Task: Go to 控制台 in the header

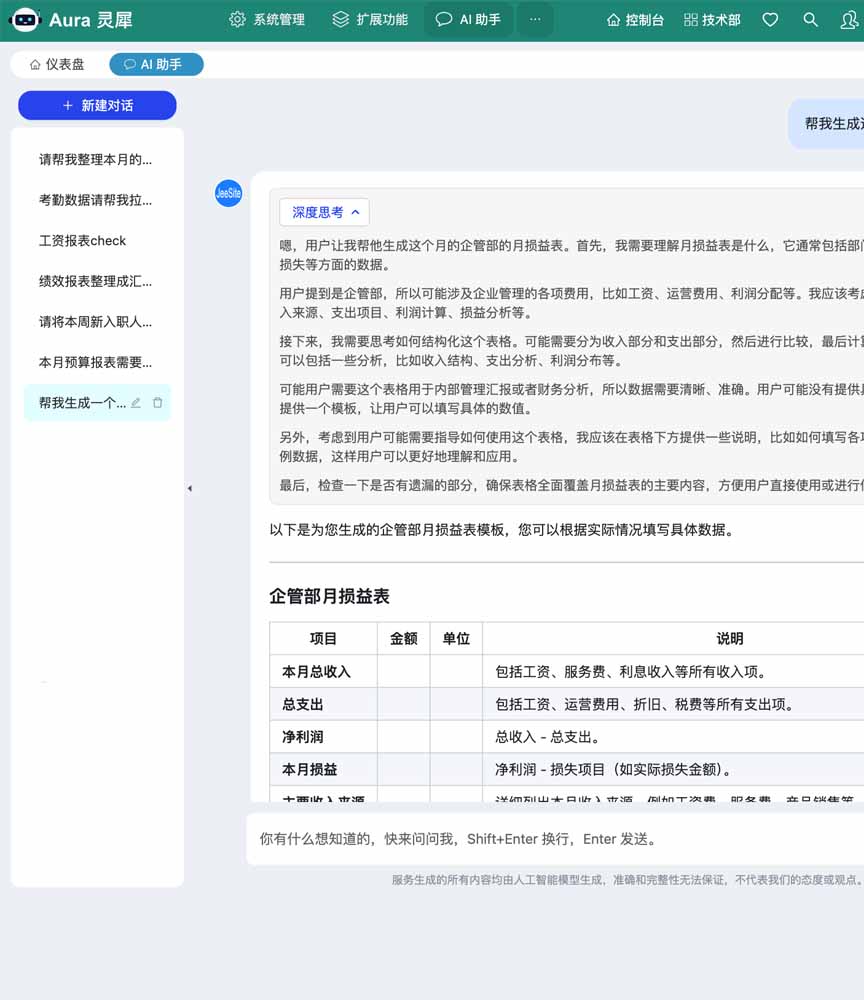Action: [635, 20]
